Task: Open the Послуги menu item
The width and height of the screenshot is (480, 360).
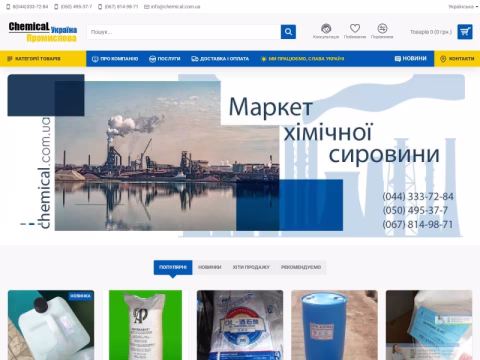Action: (165, 59)
